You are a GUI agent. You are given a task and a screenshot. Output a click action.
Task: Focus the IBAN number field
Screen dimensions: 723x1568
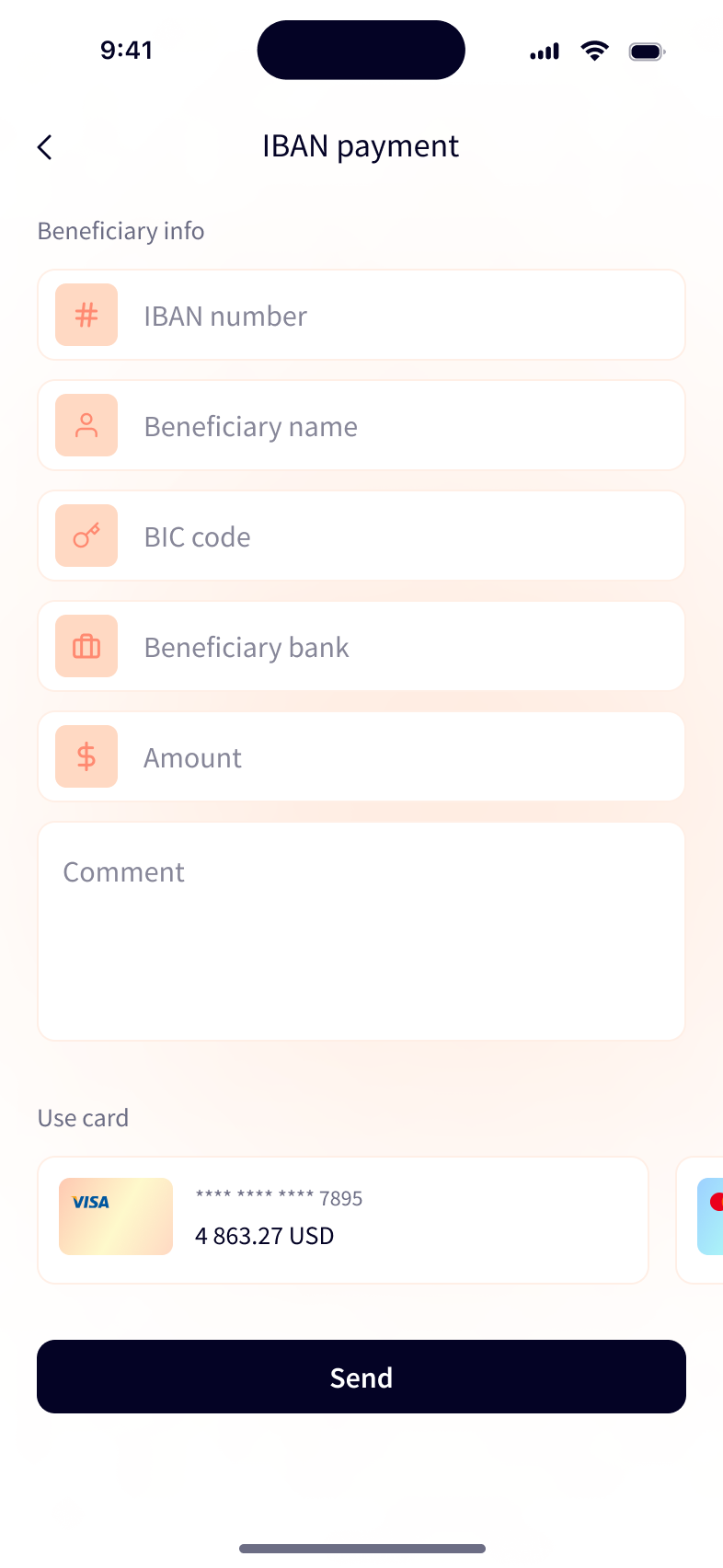click(405, 316)
